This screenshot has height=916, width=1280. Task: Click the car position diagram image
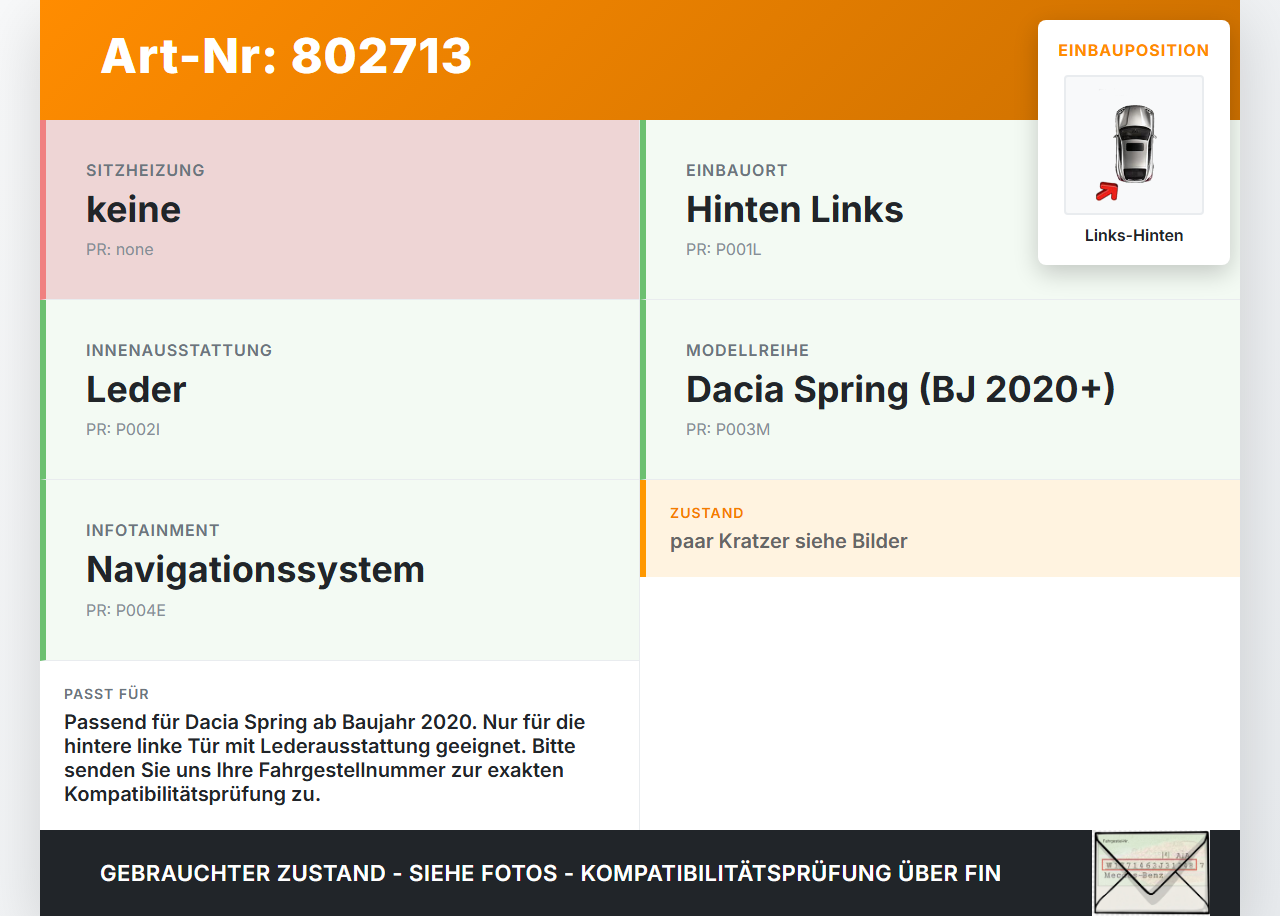click(1134, 145)
